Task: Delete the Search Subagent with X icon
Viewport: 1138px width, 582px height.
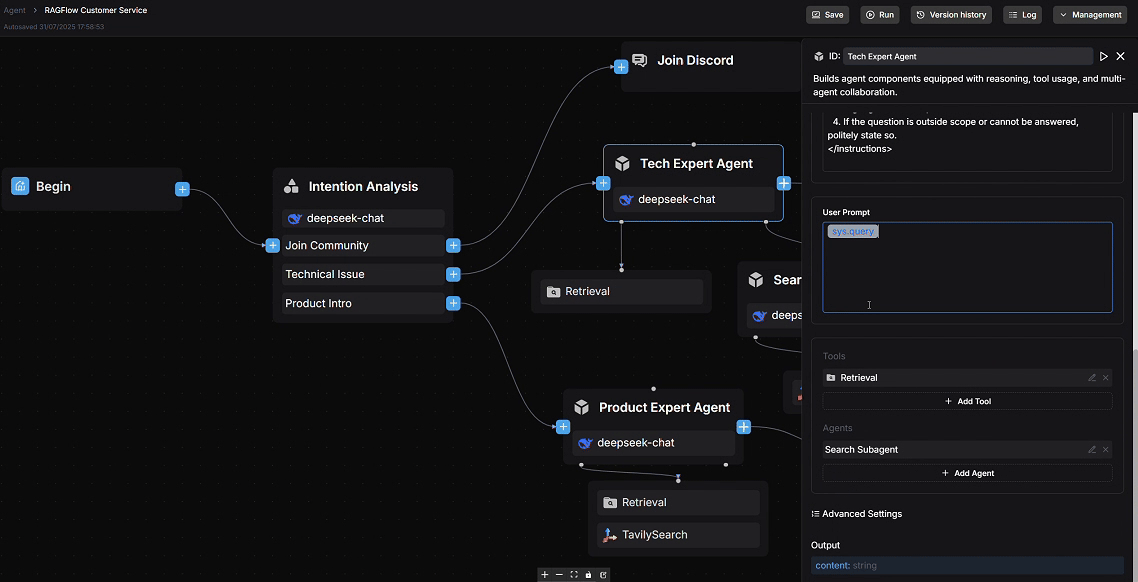Action: pos(1105,449)
